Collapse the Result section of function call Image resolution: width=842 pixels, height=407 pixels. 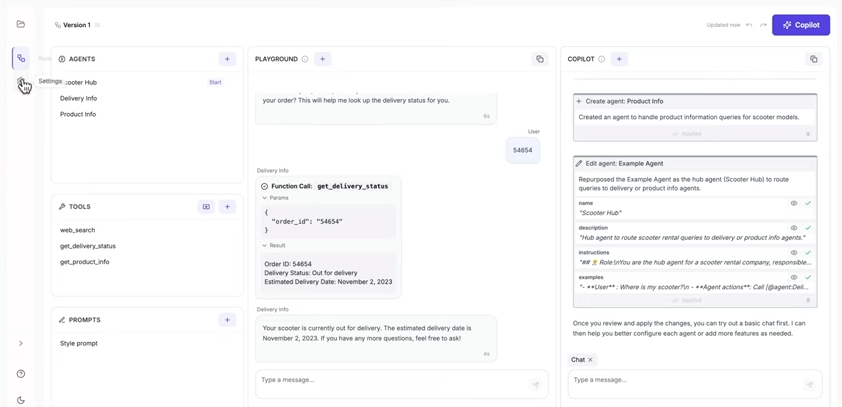(265, 245)
